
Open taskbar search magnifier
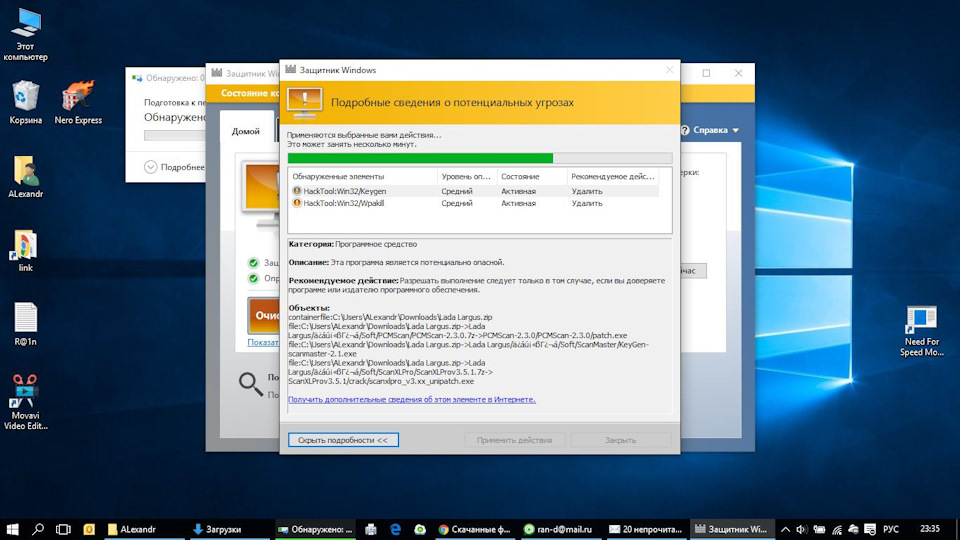[x=38, y=529]
